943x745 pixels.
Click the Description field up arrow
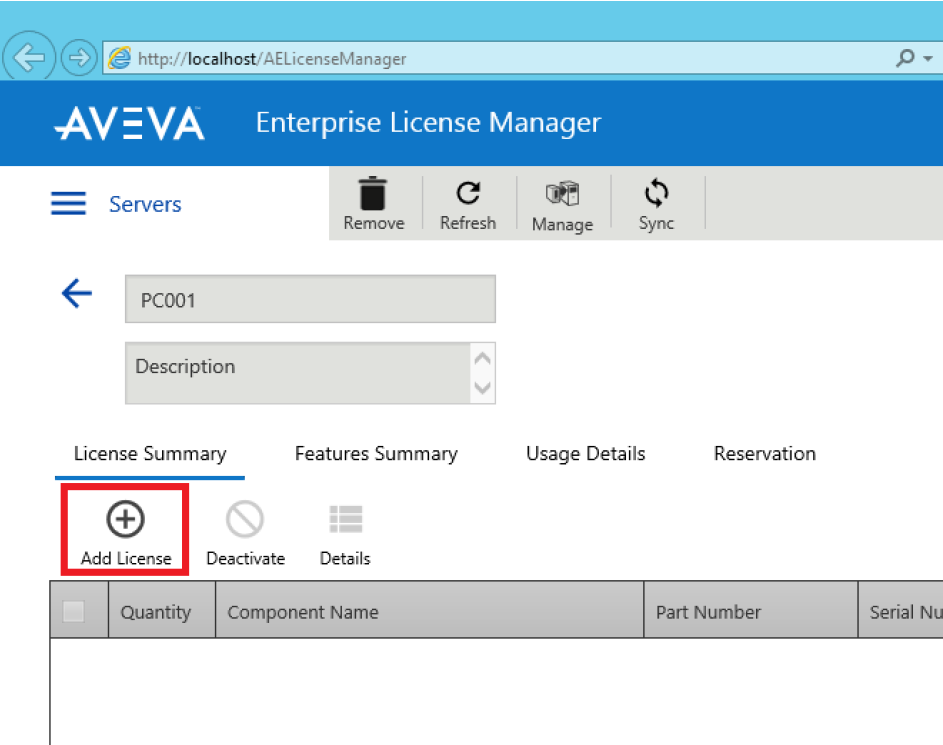tap(482, 358)
